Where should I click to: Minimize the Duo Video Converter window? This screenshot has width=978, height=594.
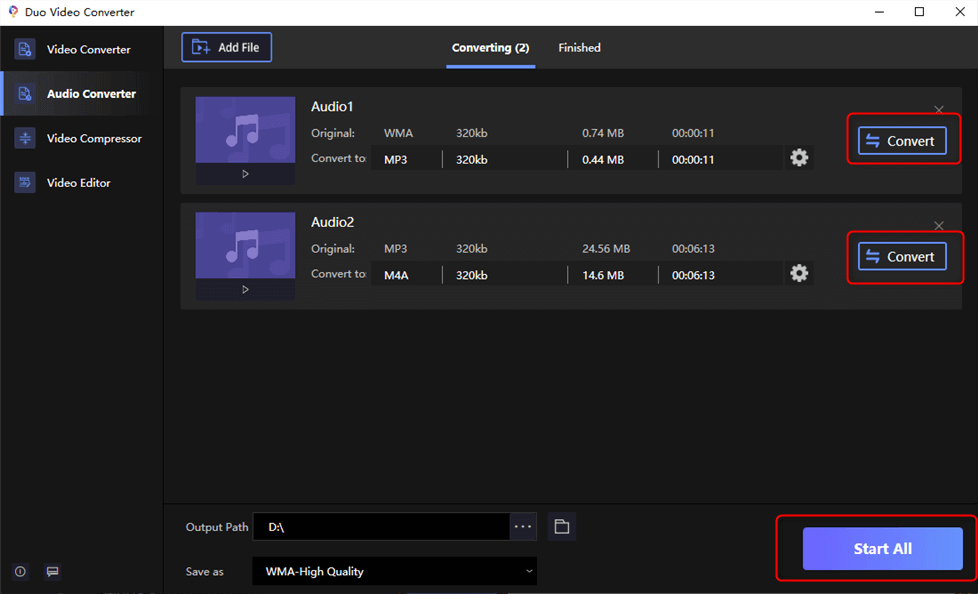point(879,12)
